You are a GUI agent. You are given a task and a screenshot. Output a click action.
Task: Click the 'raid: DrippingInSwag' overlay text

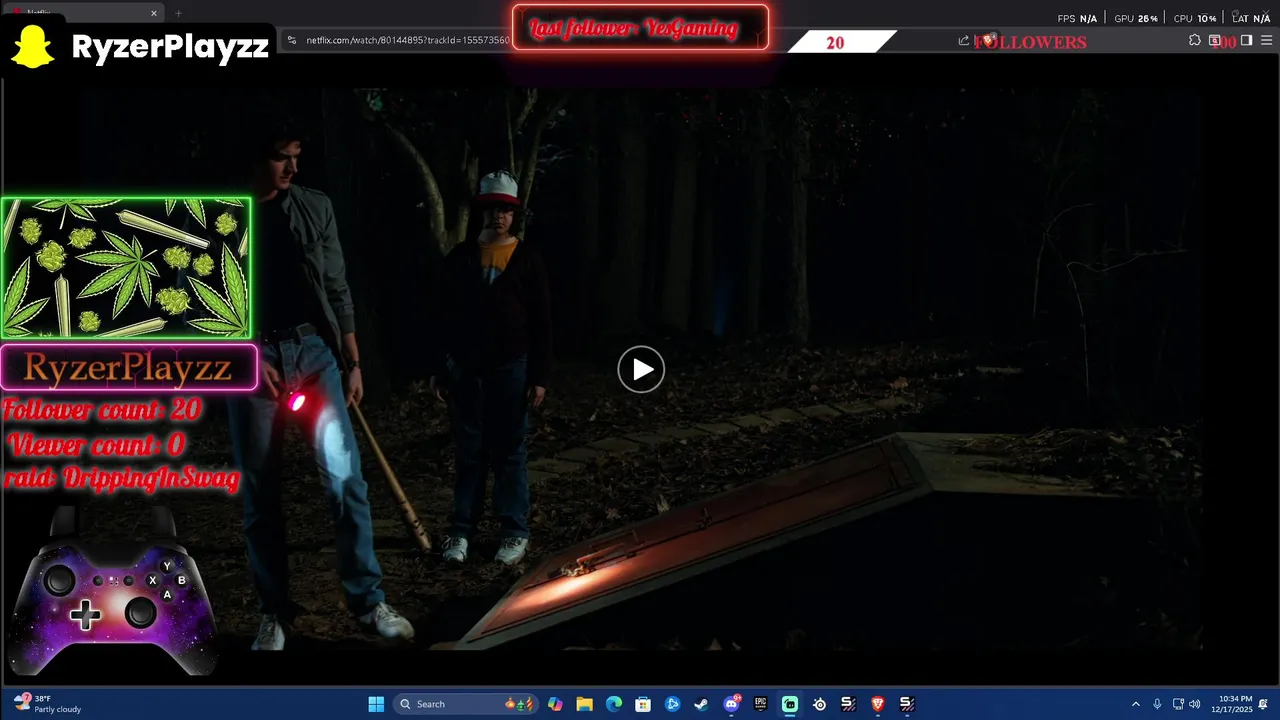pos(122,479)
